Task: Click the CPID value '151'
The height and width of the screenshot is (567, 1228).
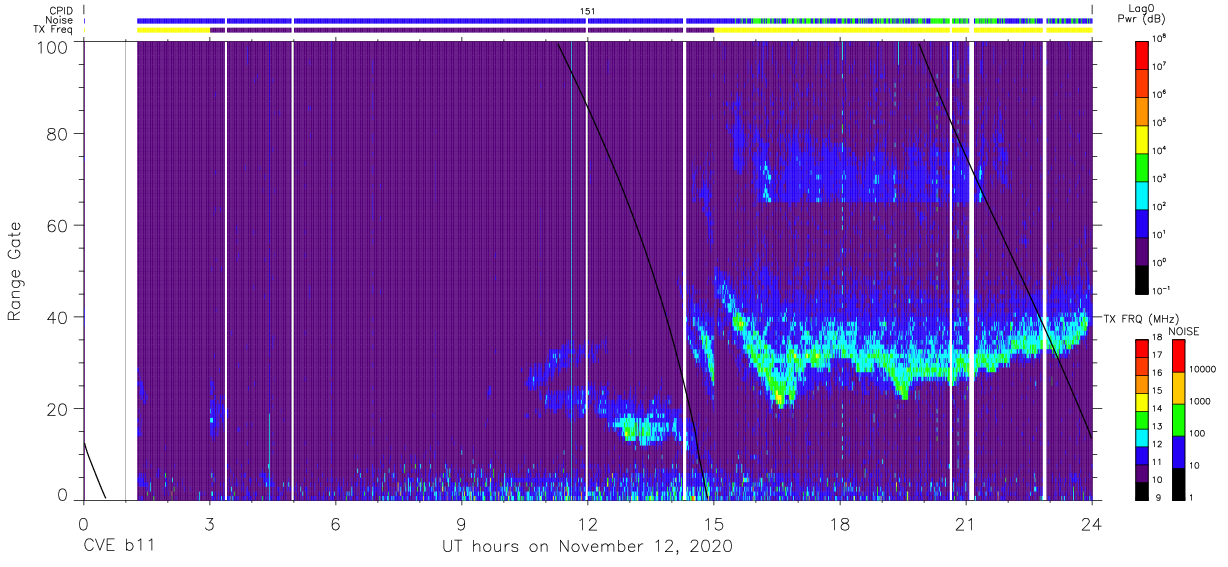Action: 588,11
